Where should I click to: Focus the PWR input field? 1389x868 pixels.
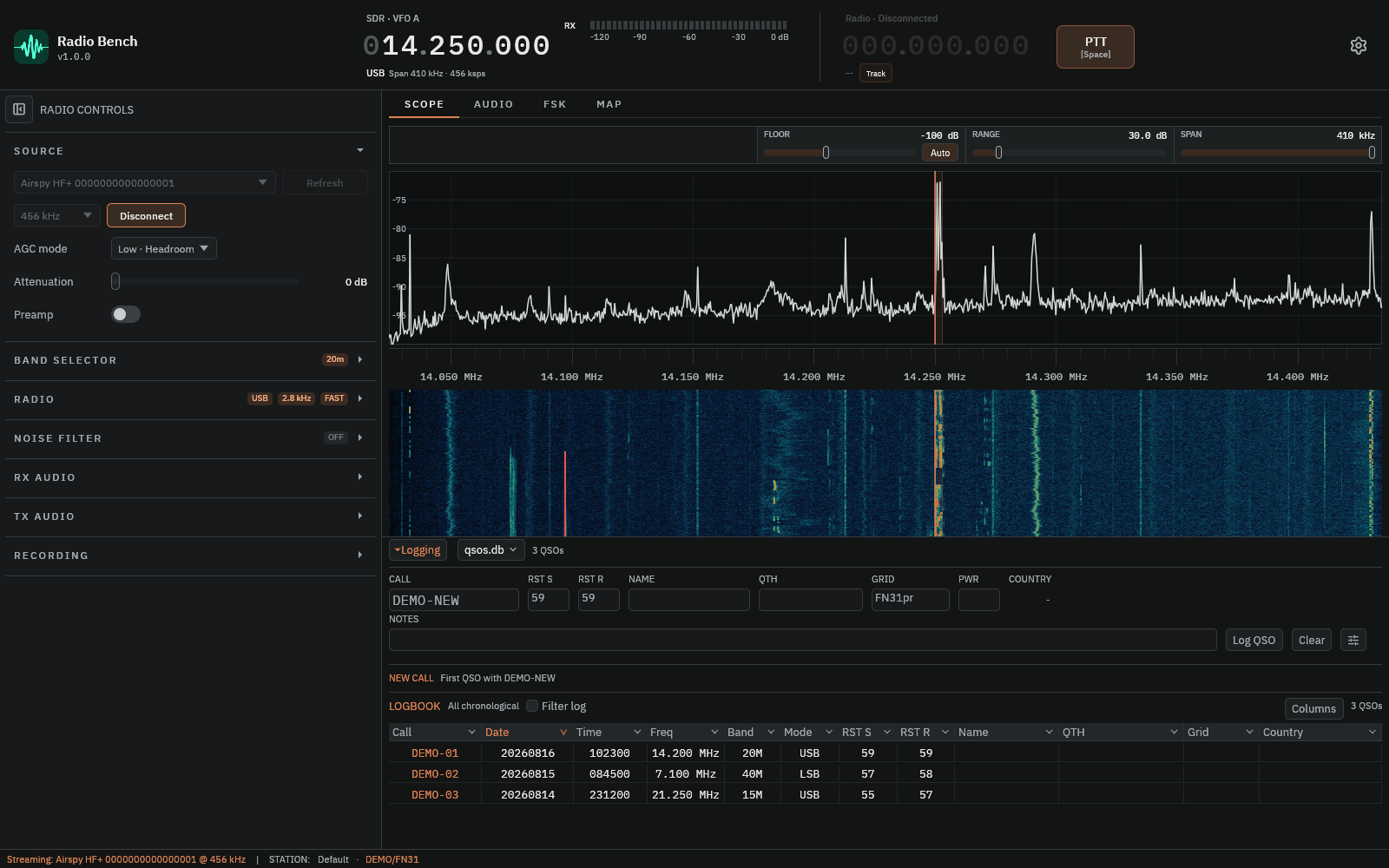[979, 600]
